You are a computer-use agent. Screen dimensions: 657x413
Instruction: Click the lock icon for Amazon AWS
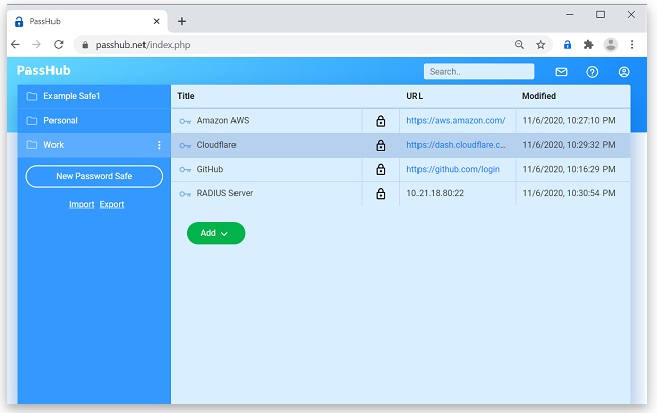click(x=380, y=121)
